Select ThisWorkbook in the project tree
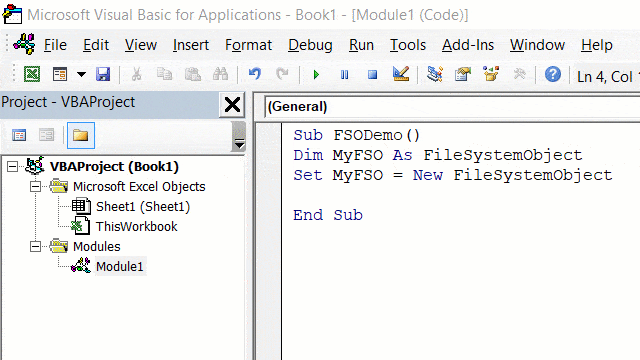The image size is (640, 360). [137, 227]
